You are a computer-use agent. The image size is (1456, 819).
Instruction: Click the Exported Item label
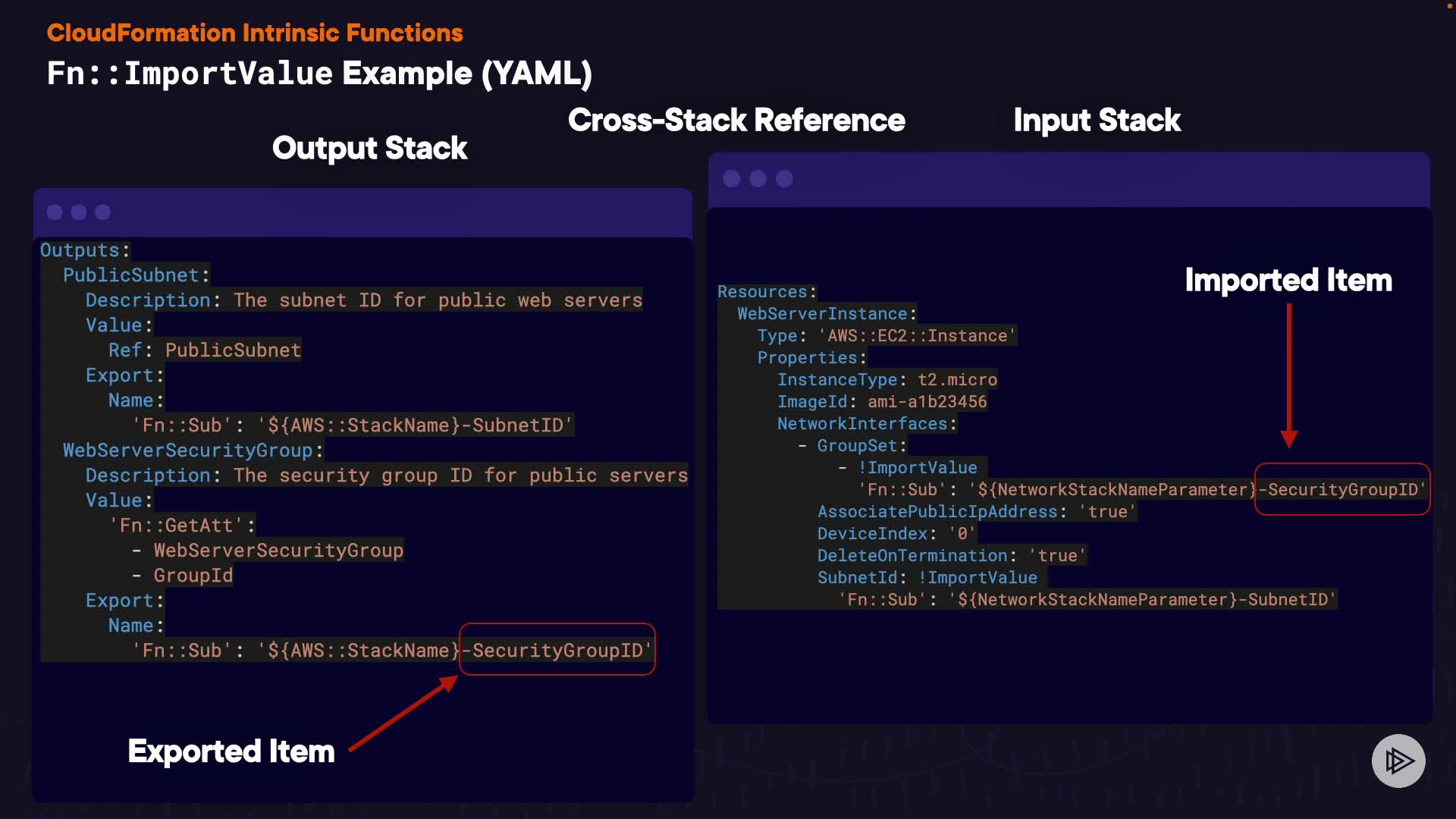(x=231, y=752)
